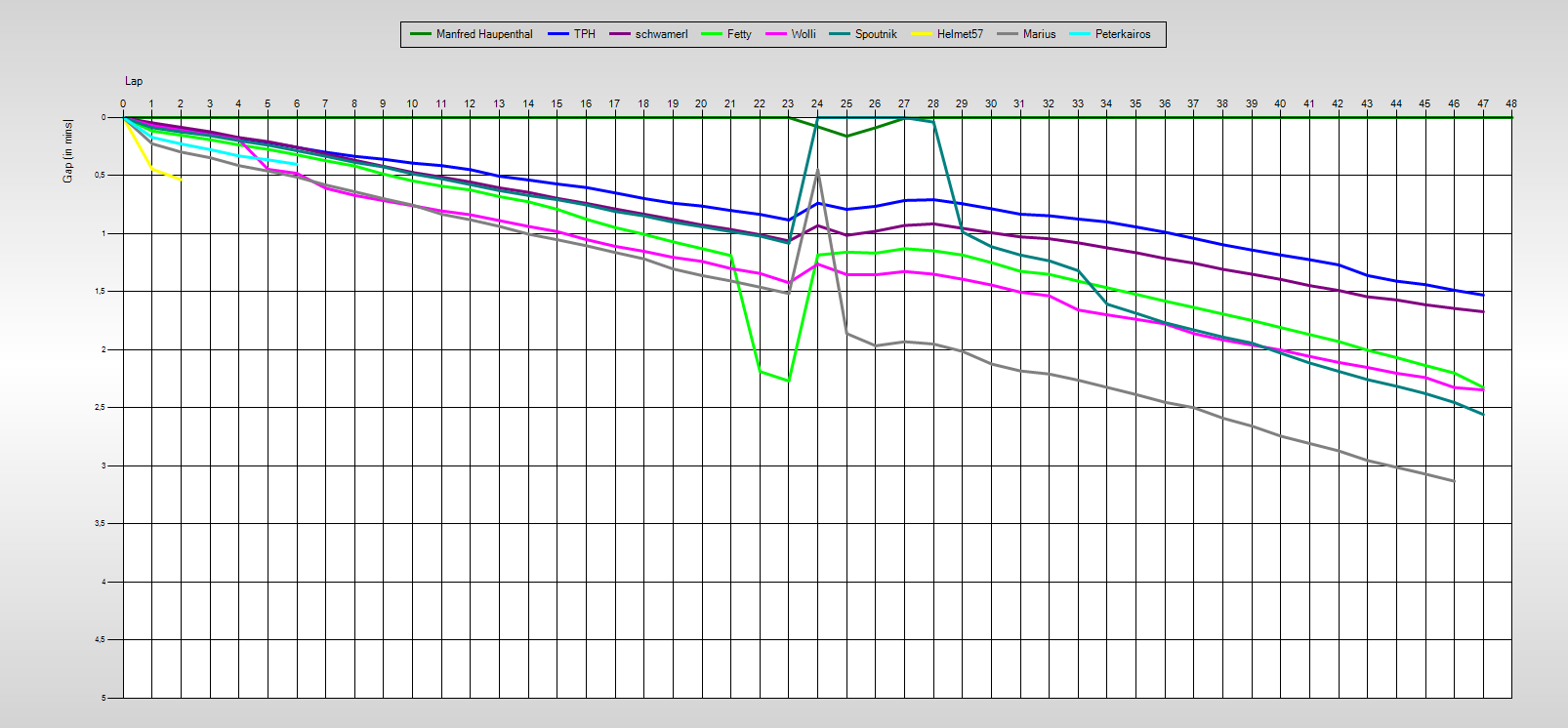
Task: Click the green Fetty low point at lap 23
Action: pos(788,381)
